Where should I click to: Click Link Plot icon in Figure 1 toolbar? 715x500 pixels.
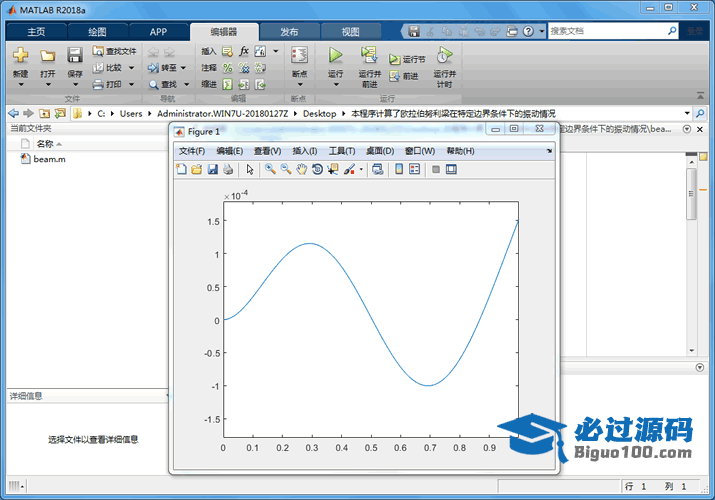(378, 169)
